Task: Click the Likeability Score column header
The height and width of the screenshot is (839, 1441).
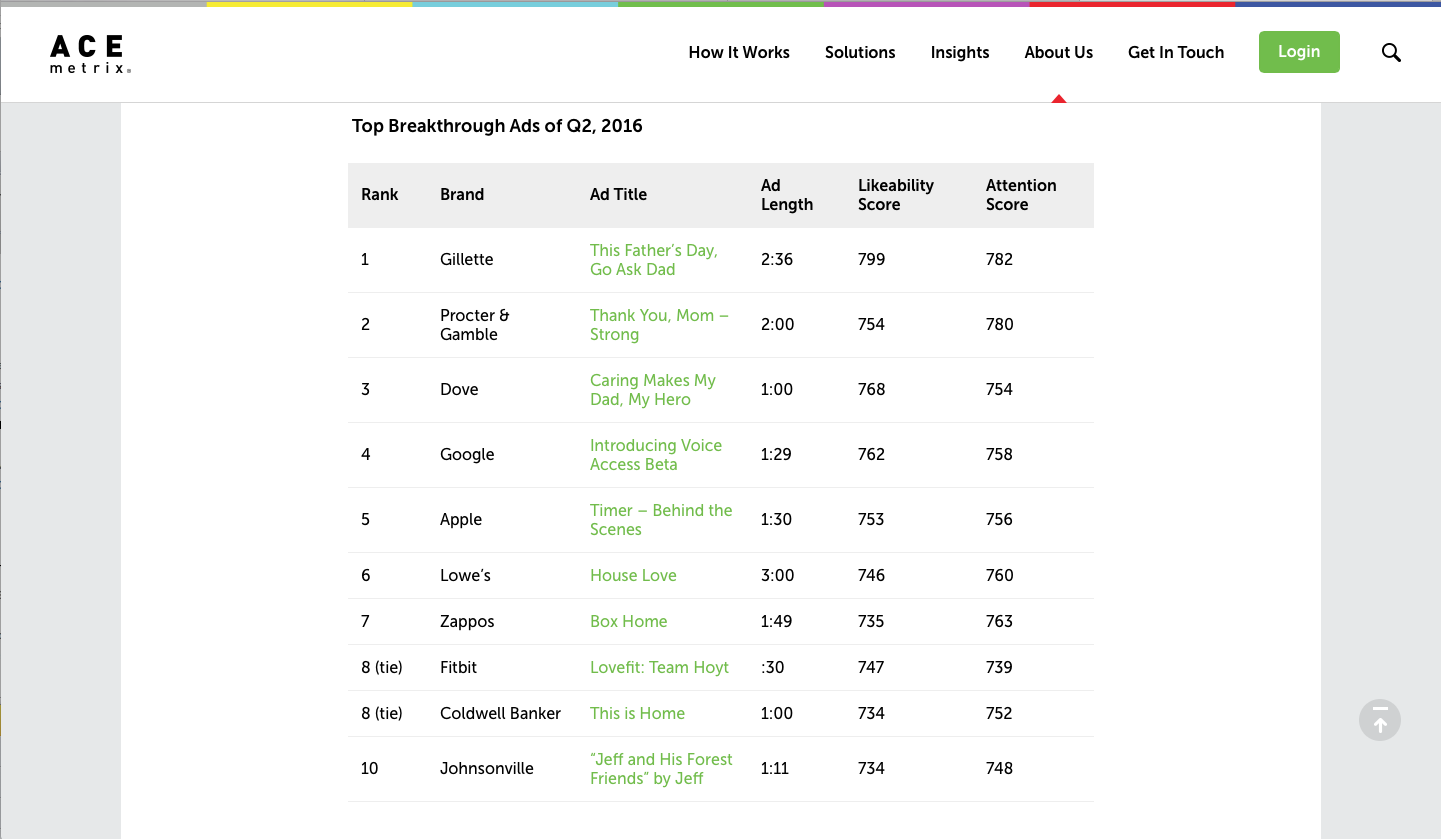Action: tap(896, 195)
